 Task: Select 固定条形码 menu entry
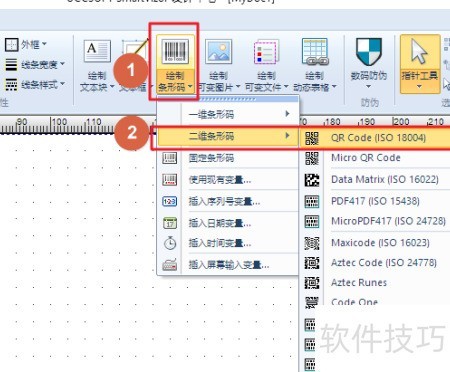click(228, 157)
